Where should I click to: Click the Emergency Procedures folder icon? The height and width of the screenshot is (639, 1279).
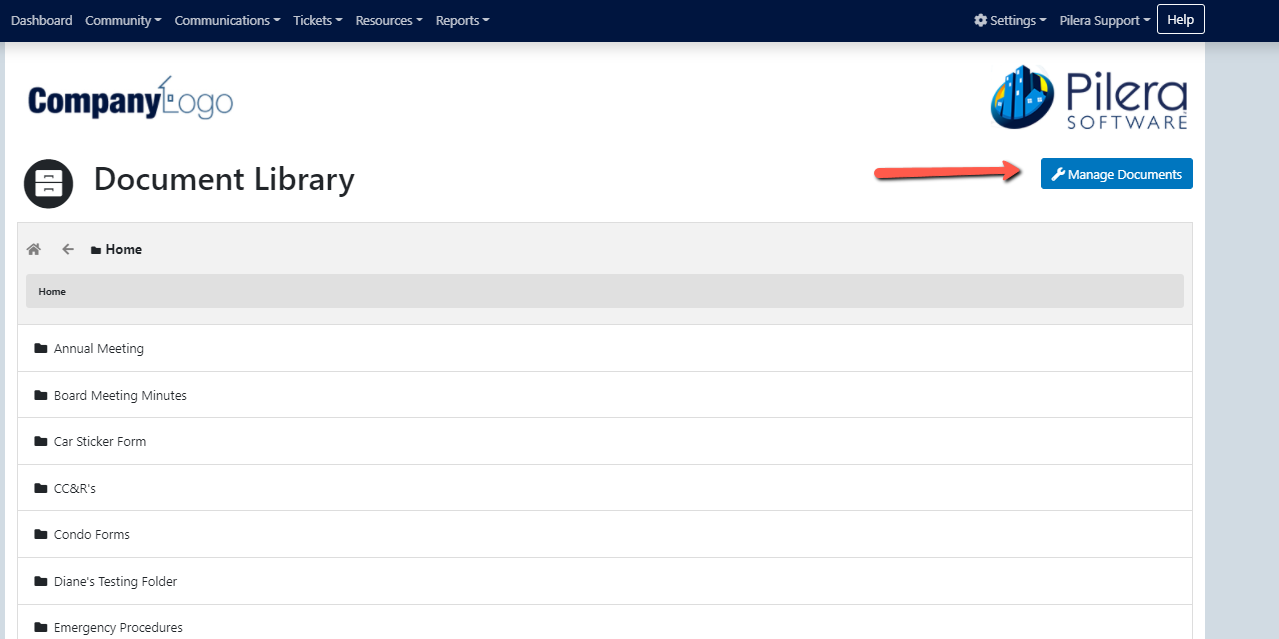coord(41,627)
